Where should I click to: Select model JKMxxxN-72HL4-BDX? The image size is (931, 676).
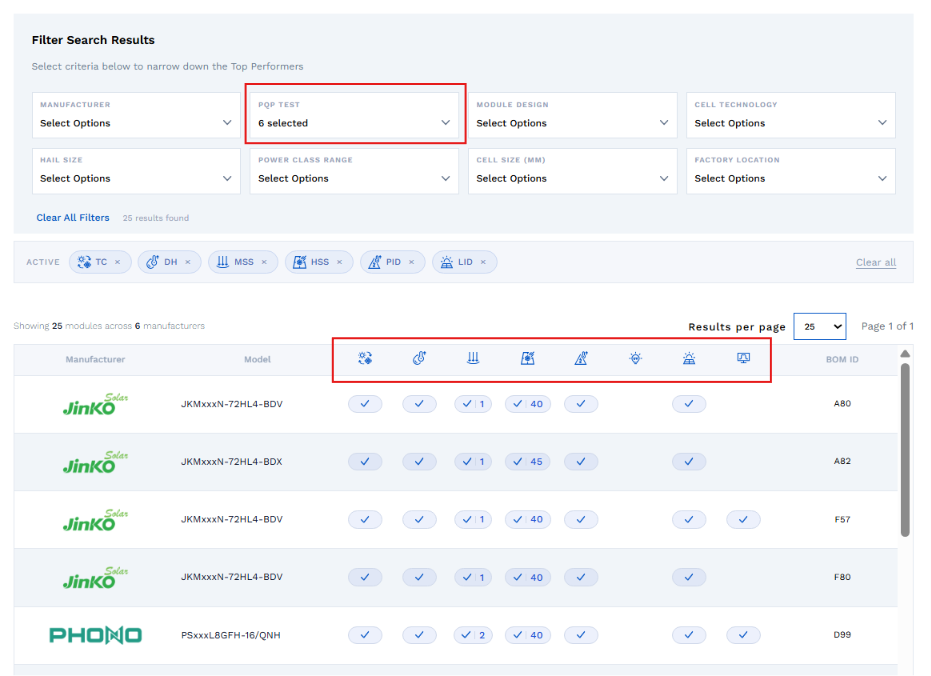coord(232,462)
